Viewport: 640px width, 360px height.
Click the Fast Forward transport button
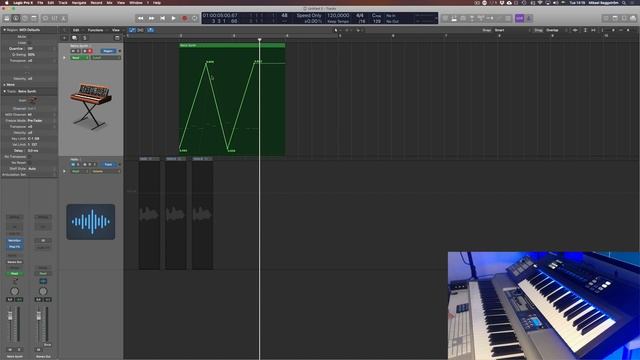pyautogui.click(x=151, y=18)
